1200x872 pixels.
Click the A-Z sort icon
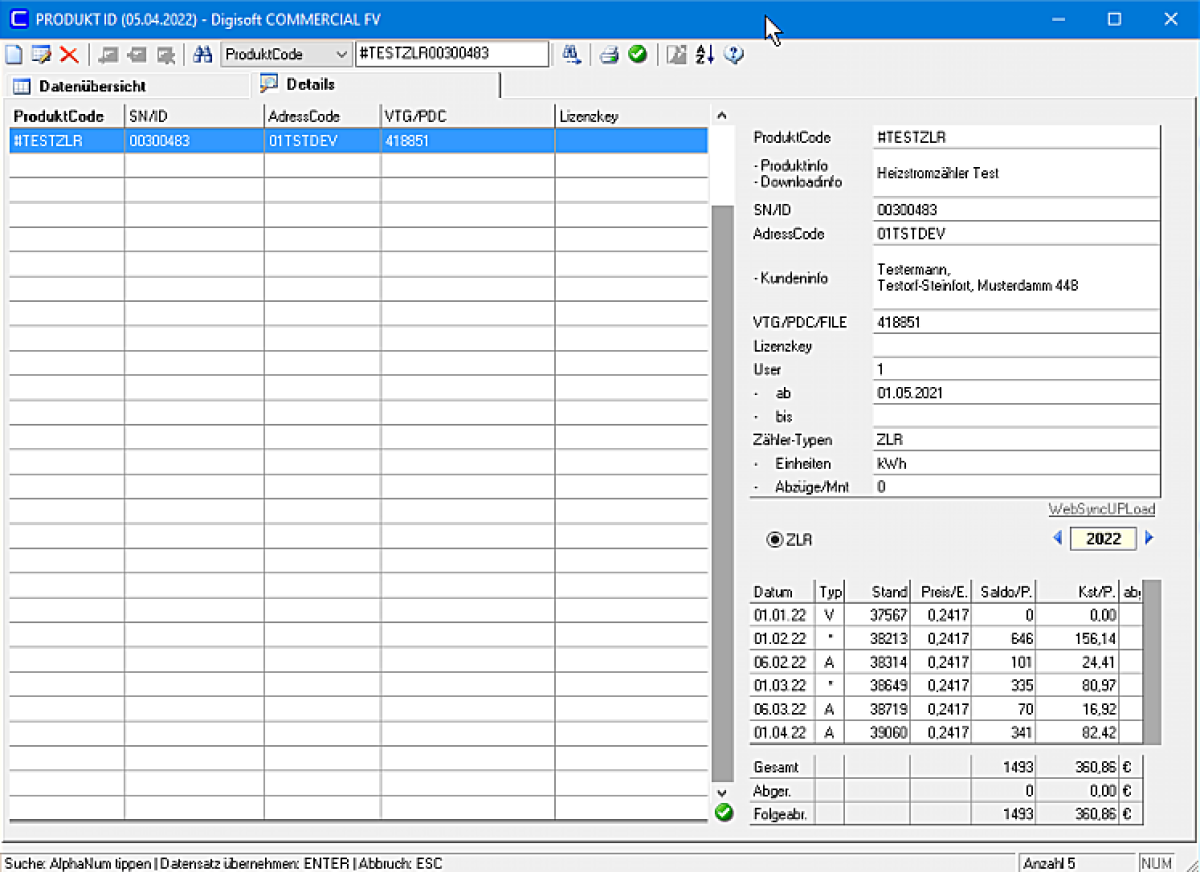click(705, 55)
